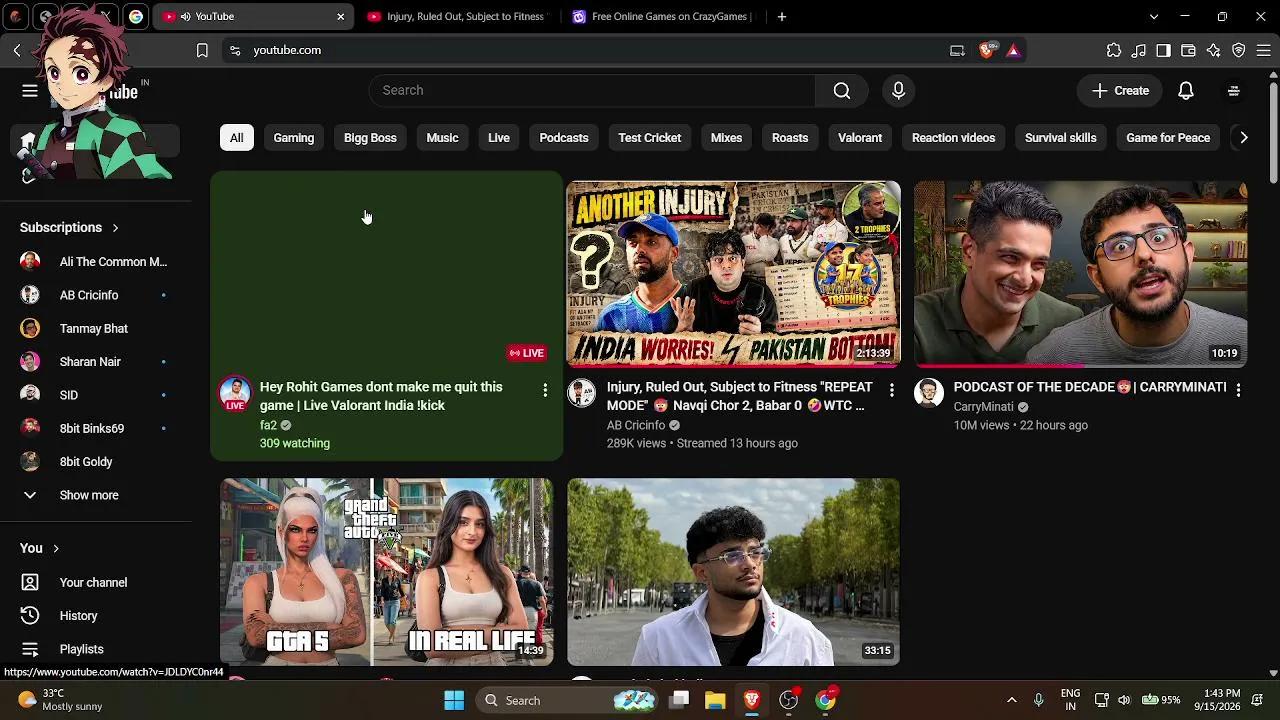Open the Brave Wallet icon
1280x720 pixels.
pyautogui.click(x=1188, y=50)
